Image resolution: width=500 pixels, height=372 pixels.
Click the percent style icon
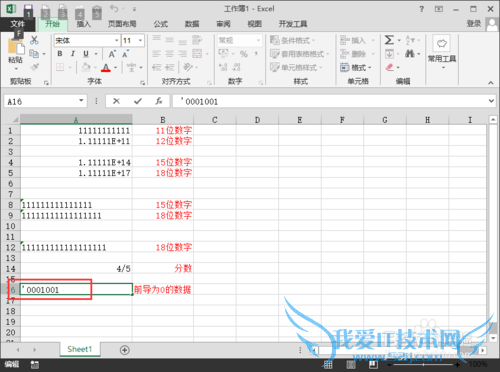pyautogui.click(x=244, y=54)
